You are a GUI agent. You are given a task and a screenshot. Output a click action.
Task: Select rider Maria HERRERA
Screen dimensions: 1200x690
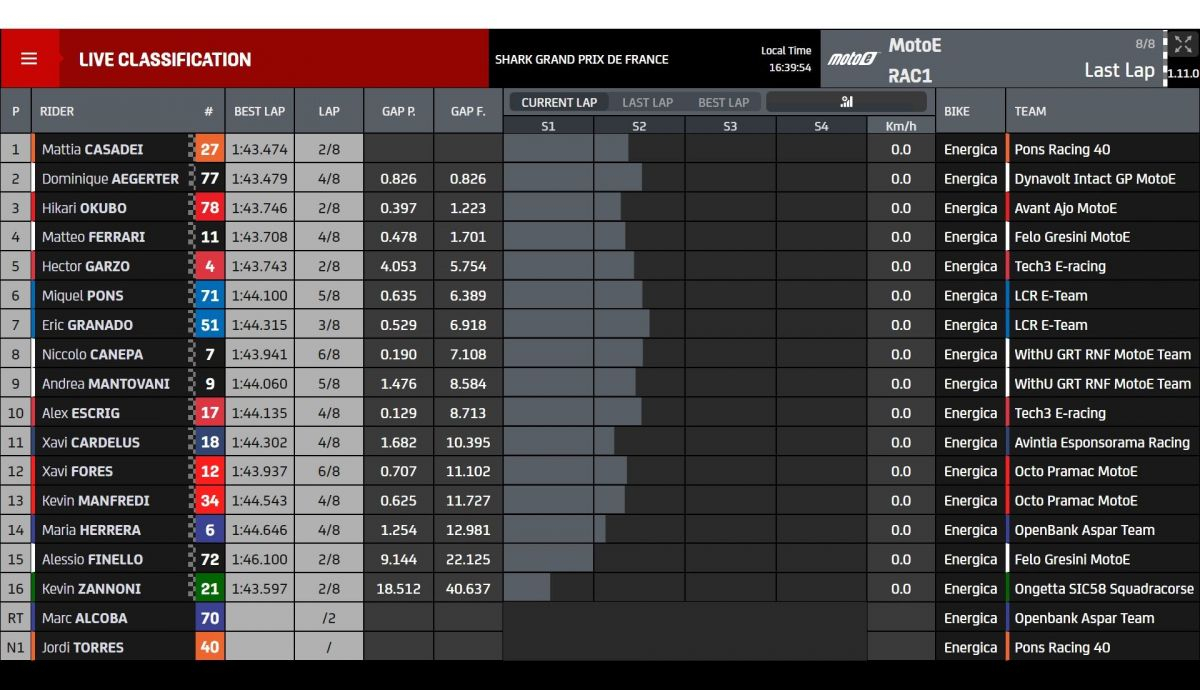[x=91, y=530]
